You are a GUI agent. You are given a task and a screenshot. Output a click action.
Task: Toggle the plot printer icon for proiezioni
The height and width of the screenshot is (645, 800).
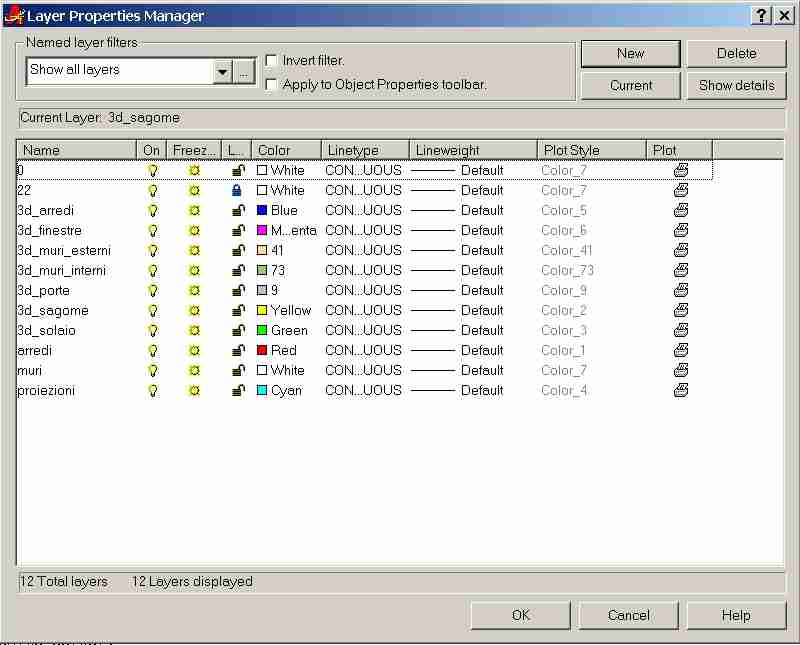(681, 391)
